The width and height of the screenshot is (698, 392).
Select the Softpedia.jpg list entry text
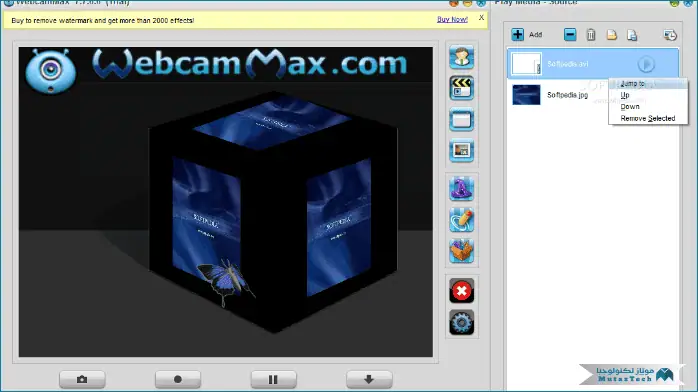click(568, 95)
